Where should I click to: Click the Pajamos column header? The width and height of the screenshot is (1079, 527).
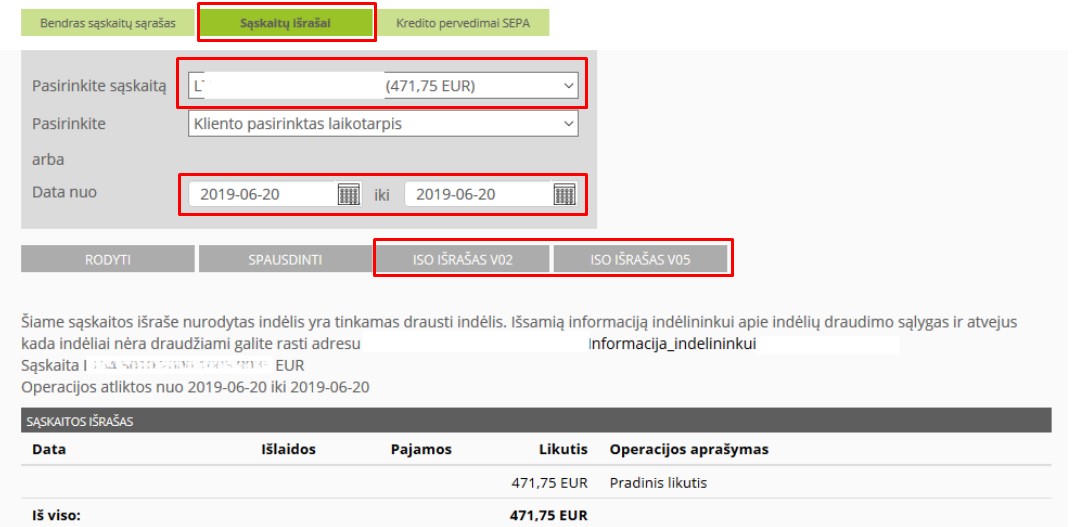pos(421,450)
